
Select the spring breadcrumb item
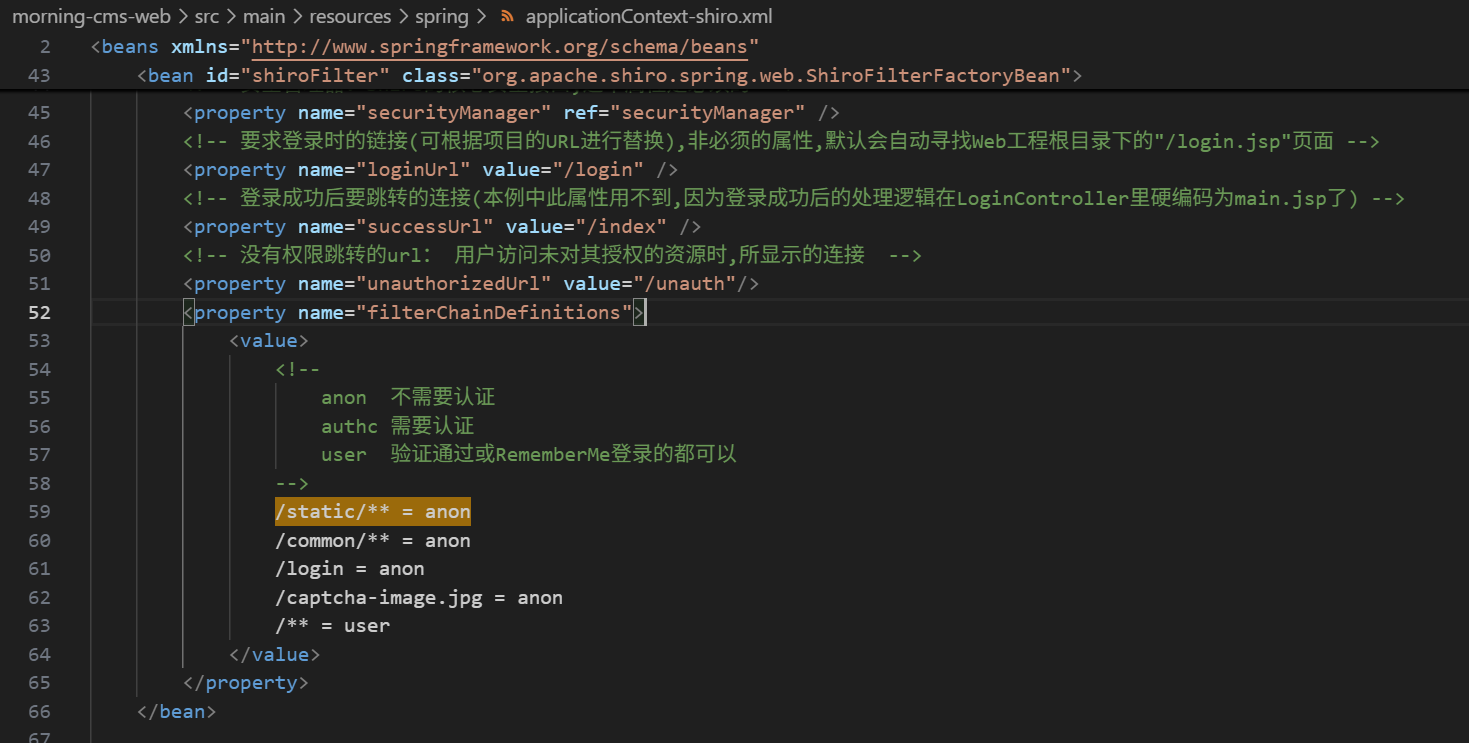[x=442, y=17]
